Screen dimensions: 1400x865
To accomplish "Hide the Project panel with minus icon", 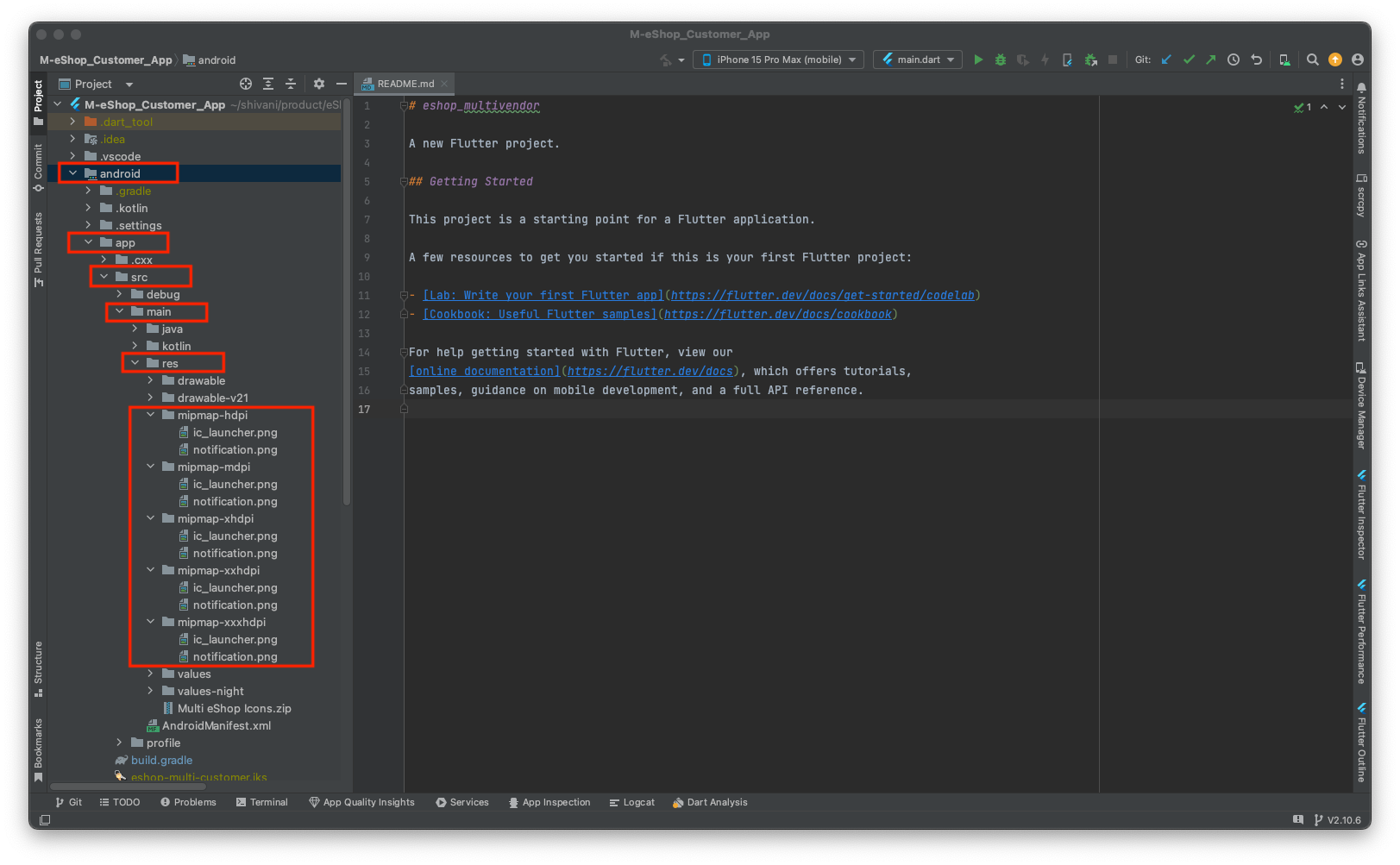I will [x=342, y=84].
